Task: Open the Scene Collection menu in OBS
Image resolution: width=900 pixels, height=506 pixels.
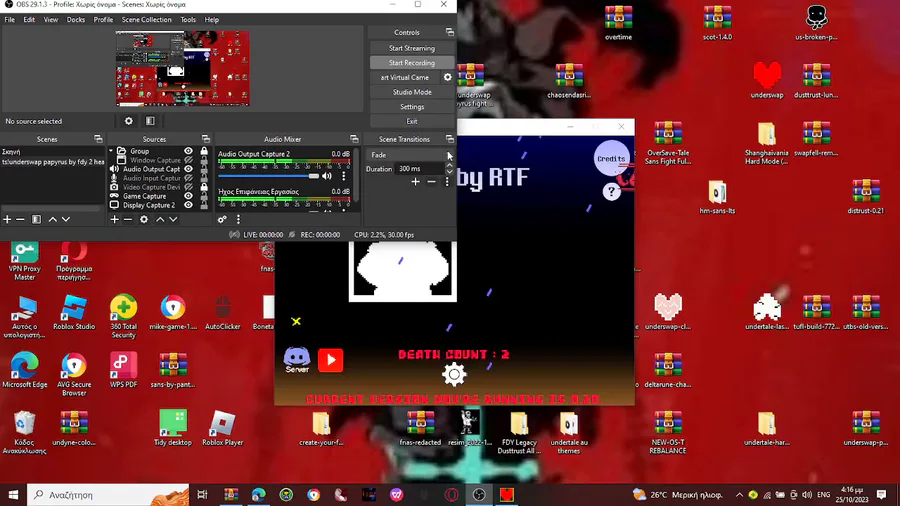Action: pyautogui.click(x=146, y=20)
